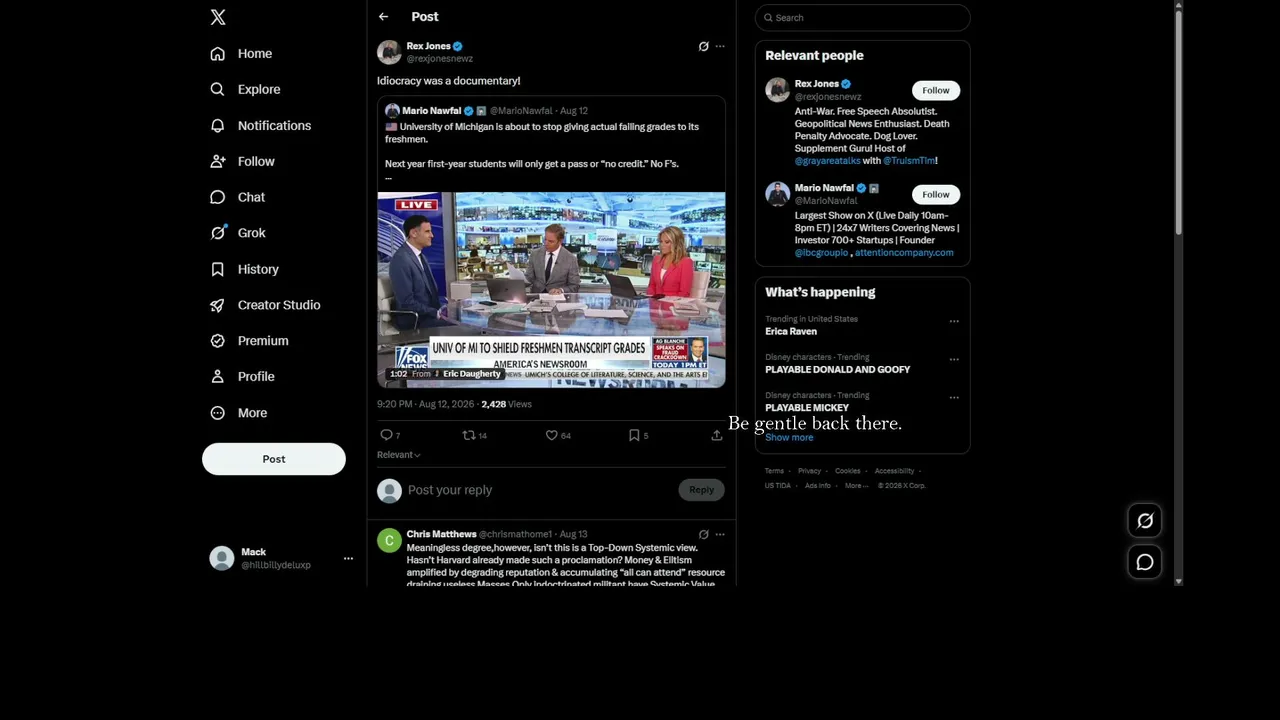Click the repost icon with 14 reposts
This screenshot has height=720, width=1280.
468,435
